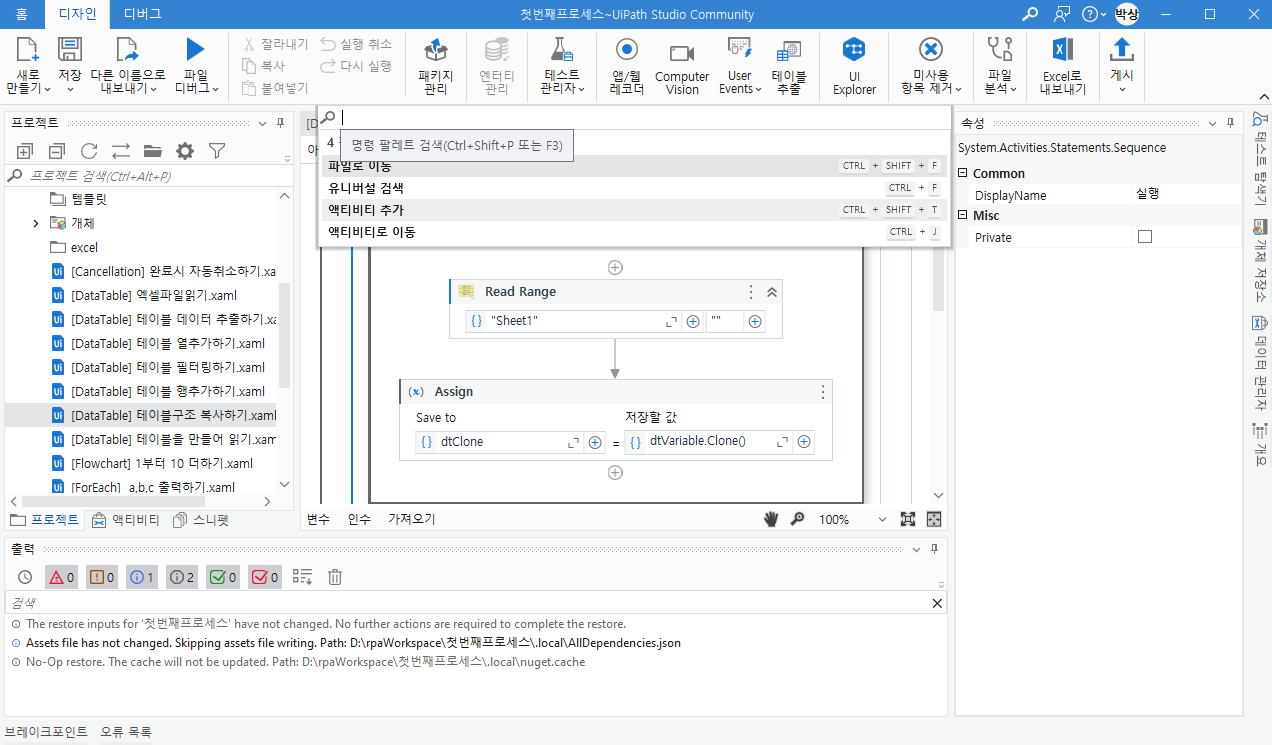Select 액티비티 추가 in command palette

(x=634, y=210)
